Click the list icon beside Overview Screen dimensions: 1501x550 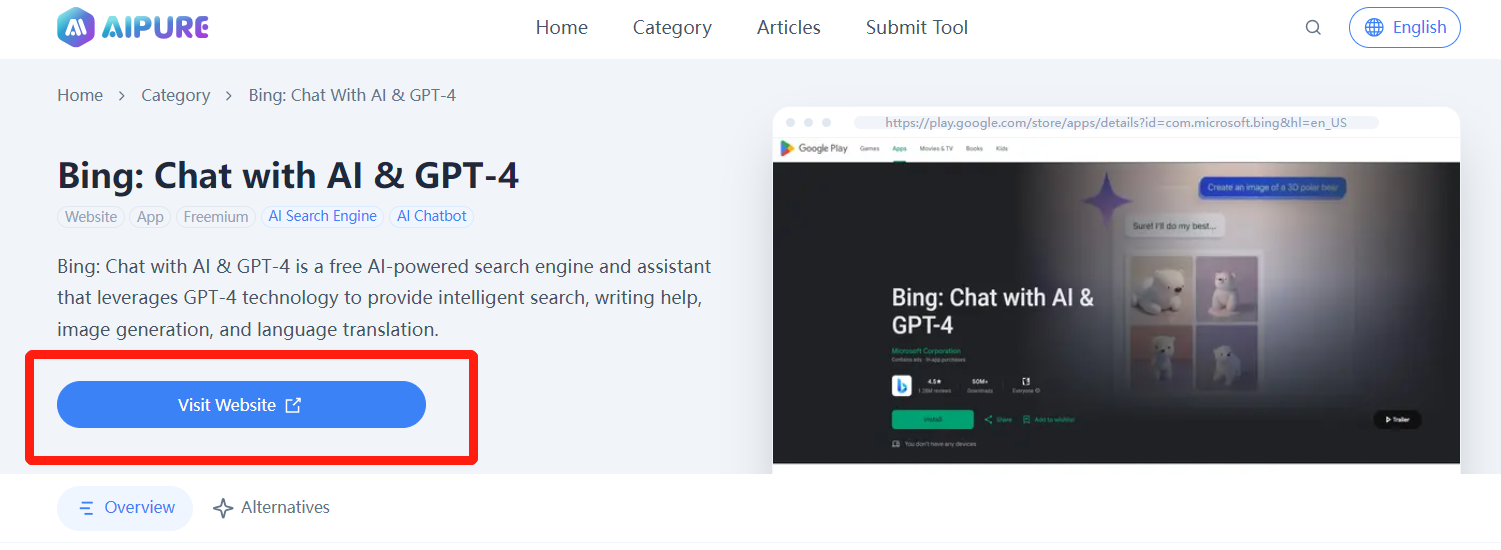point(87,508)
